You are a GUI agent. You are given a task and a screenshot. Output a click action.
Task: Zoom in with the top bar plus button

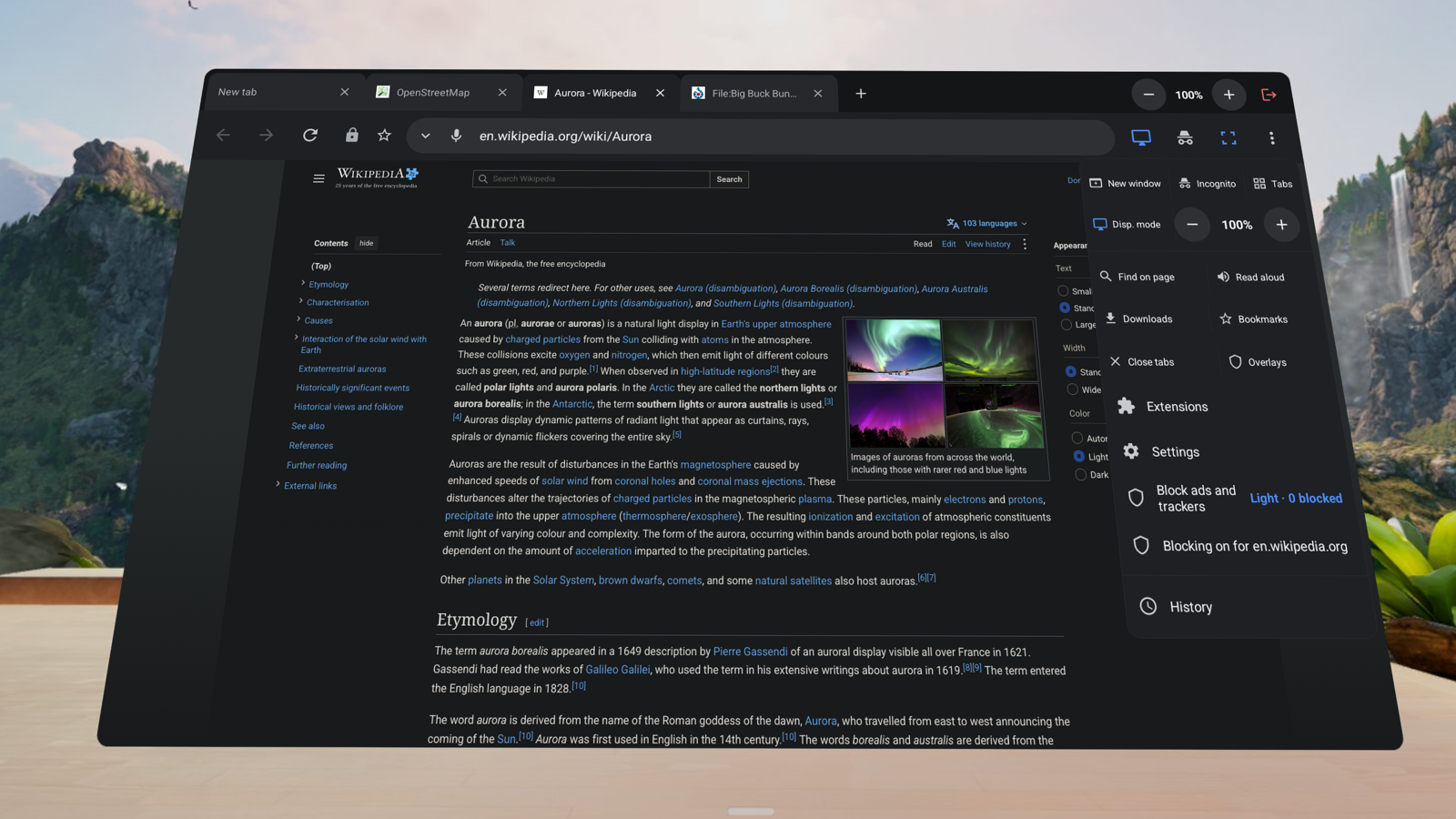[1228, 95]
